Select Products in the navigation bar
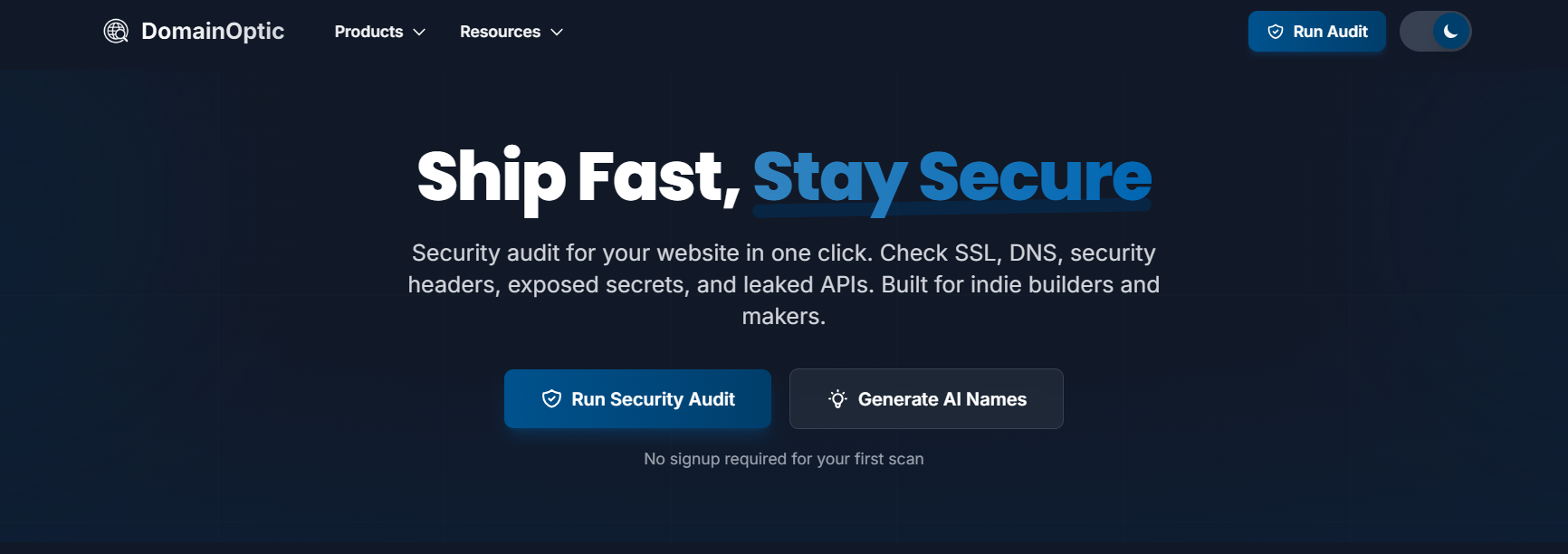The image size is (1568, 554). (368, 32)
